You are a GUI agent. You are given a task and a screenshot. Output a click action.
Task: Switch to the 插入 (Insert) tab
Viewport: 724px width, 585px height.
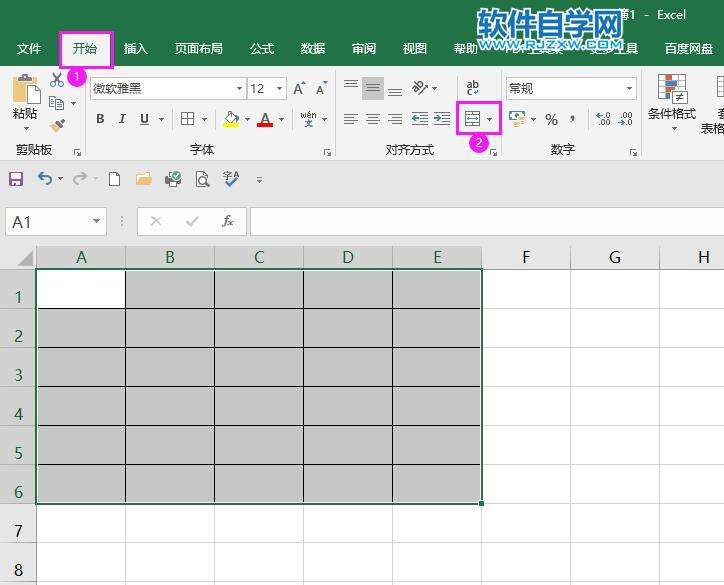pos(135,48)
